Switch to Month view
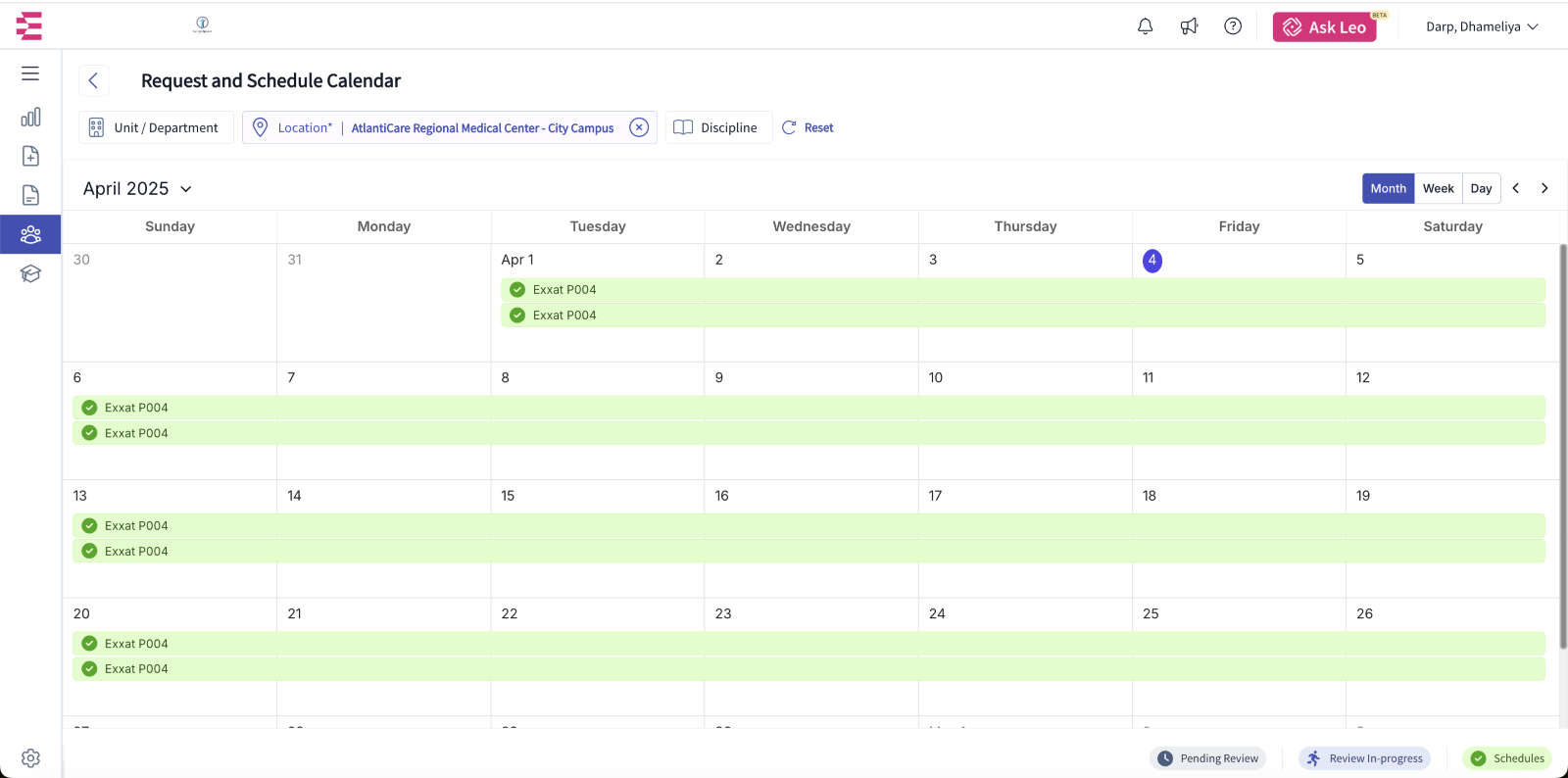Viewport: 1568px width, 778px height. (1388, 188)
